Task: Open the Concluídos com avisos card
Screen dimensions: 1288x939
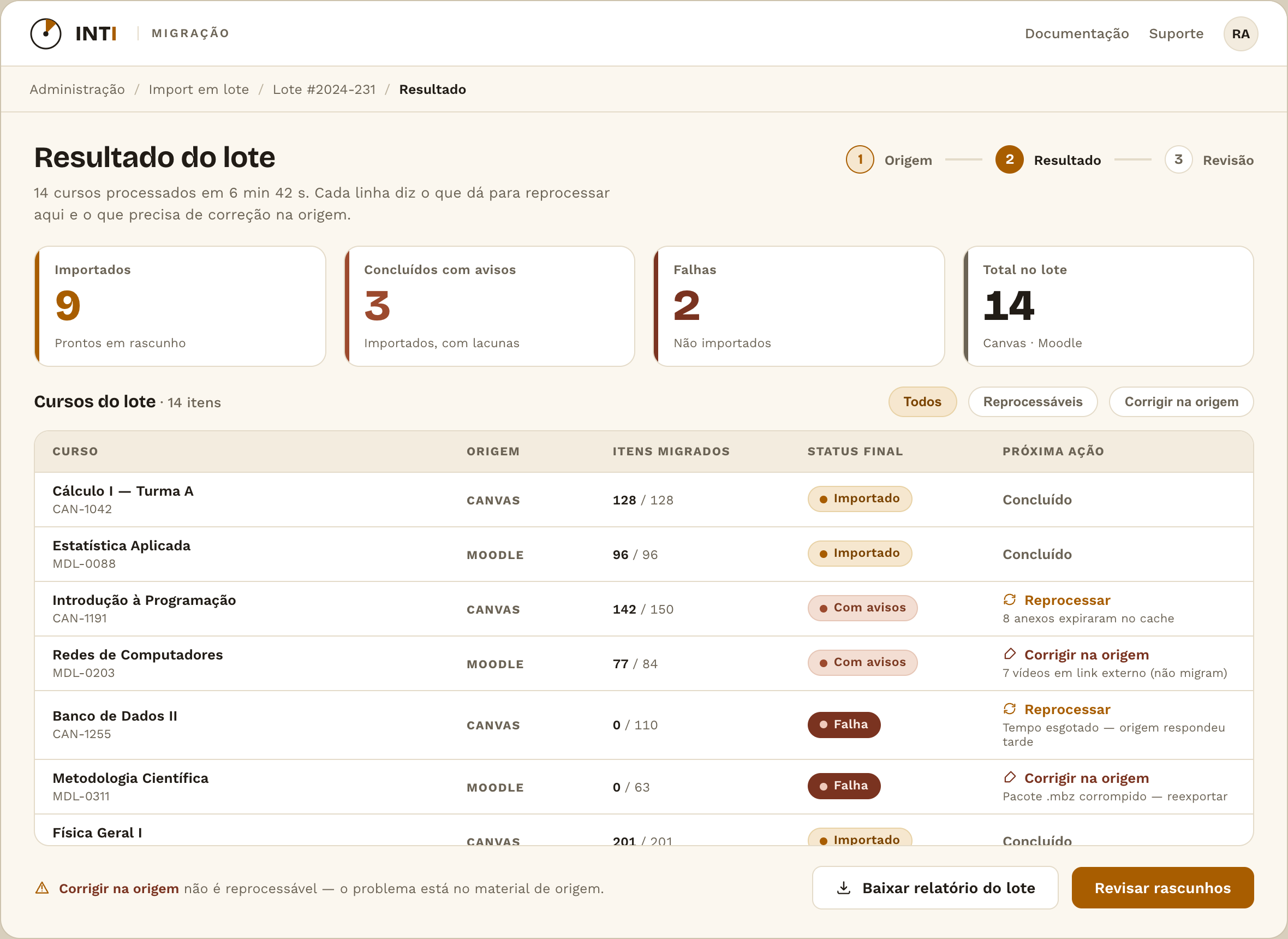Action: 489,306
